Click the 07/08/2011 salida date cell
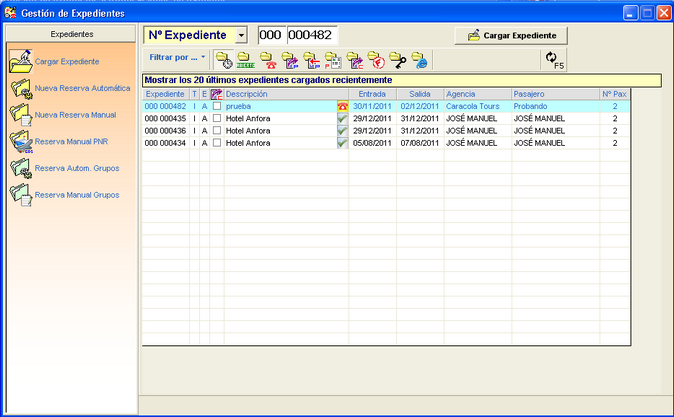 pyautogui.click(x=420, y=143)
